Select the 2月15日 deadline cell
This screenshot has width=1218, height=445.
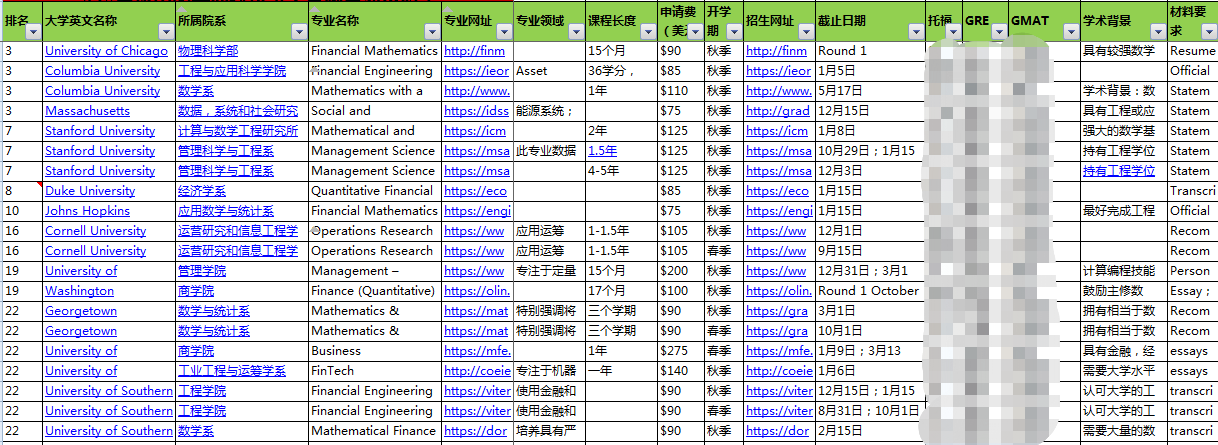[870, 431]
